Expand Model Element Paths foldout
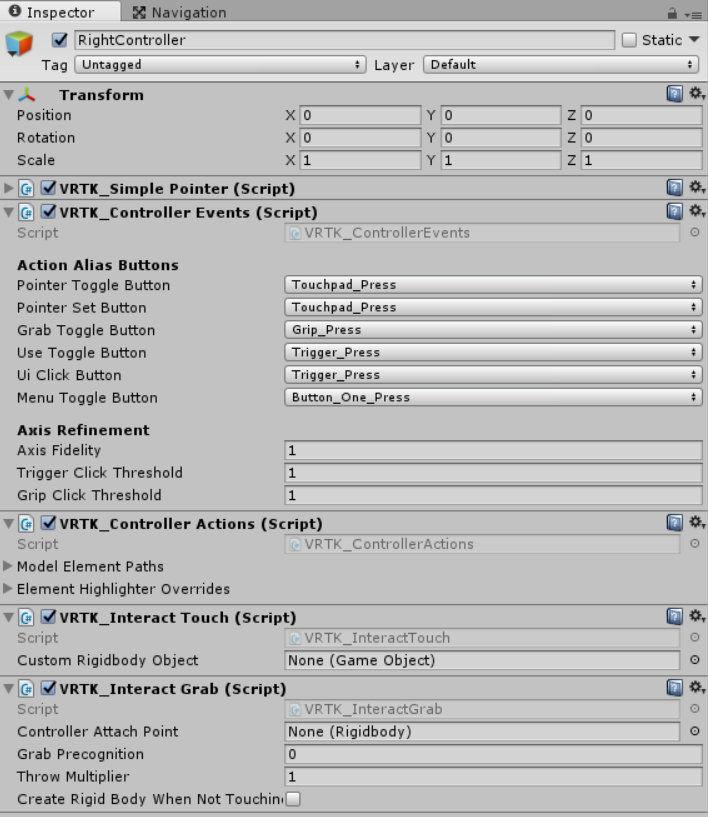This screenshot has width=708, height=817. 7,566
